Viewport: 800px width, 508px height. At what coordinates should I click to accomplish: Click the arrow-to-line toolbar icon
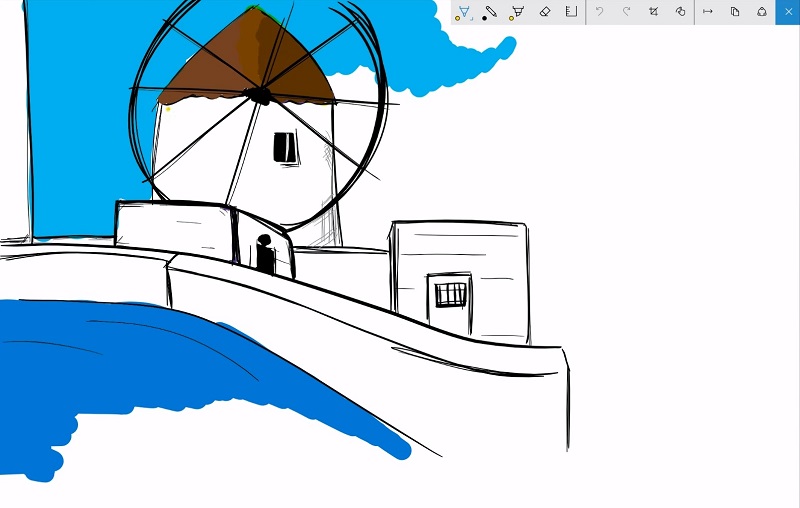point(708,11)
